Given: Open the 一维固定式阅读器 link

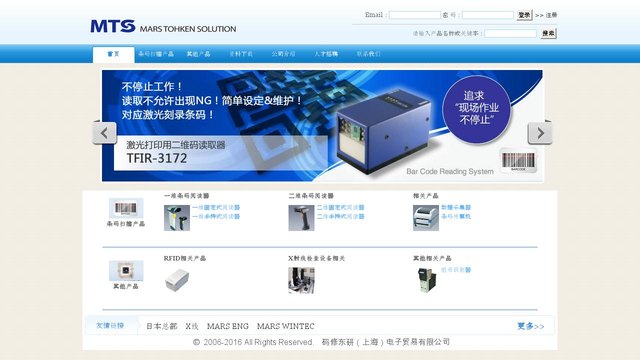Looking at the screenshot, I should point(216,208).
